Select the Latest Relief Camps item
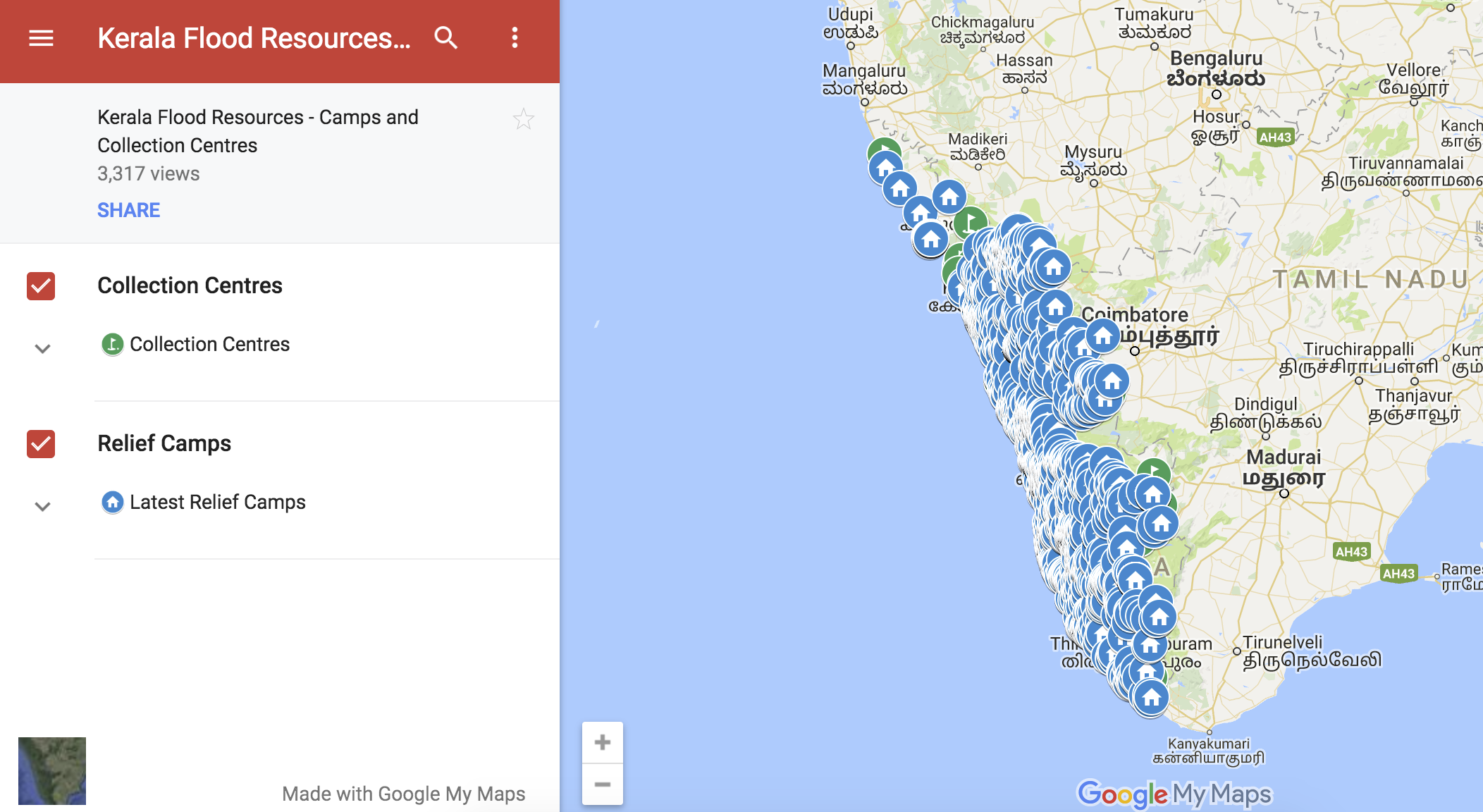This screenshot has width=1483, height=812. pos(217,502)
